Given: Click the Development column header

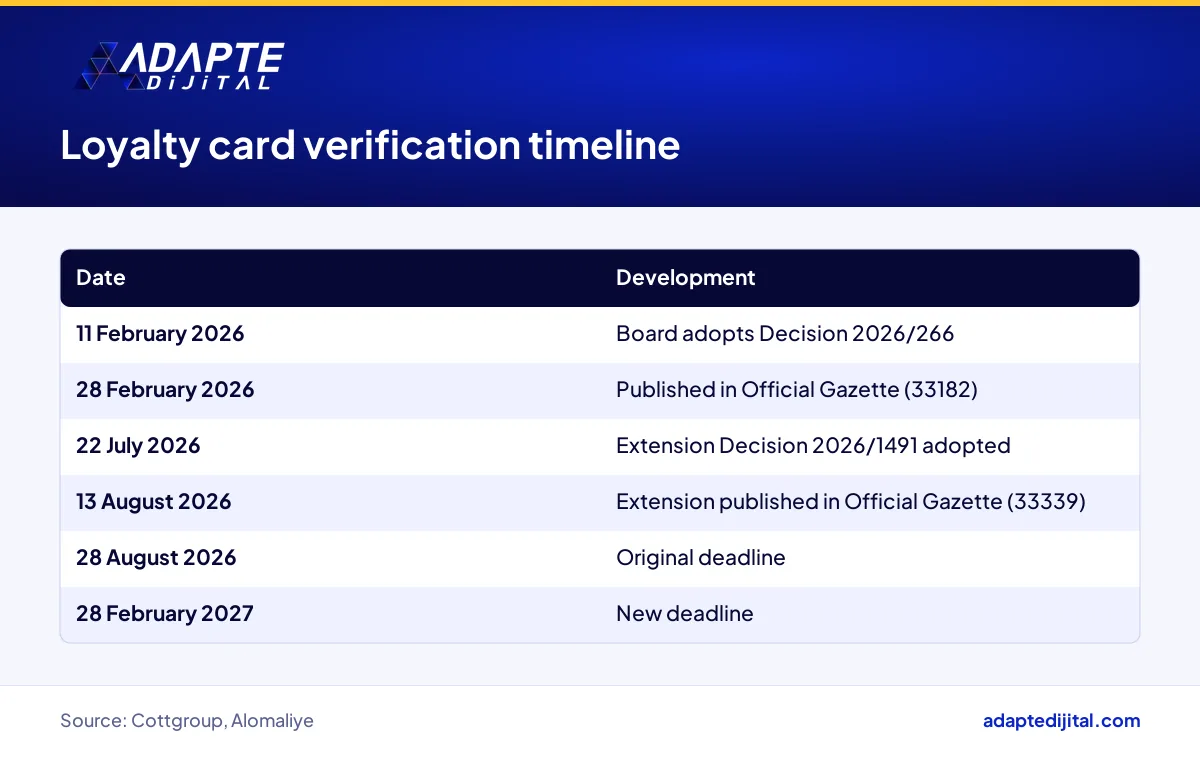Looking at the screenshot, I should click(686, 278).
